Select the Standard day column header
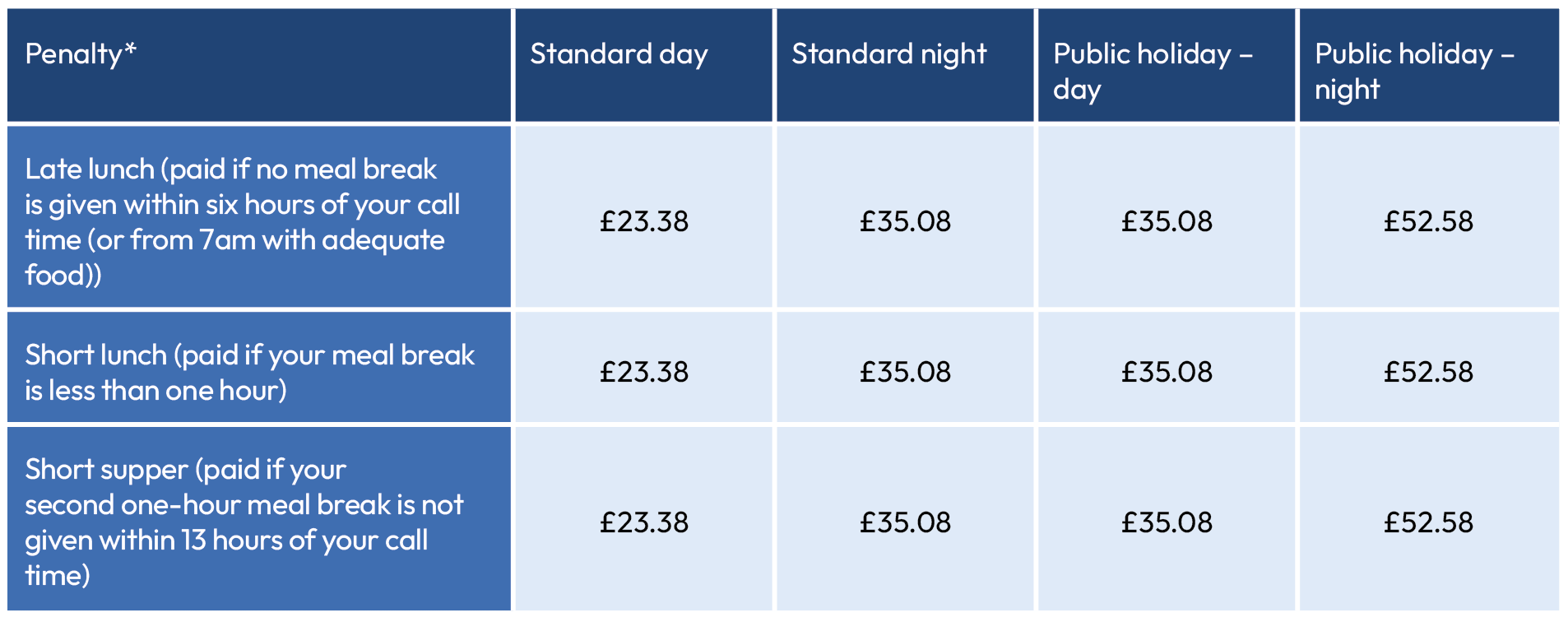The width and height of the screenshot is (1568, 617). pyautogui.click(x=619, y=54)
